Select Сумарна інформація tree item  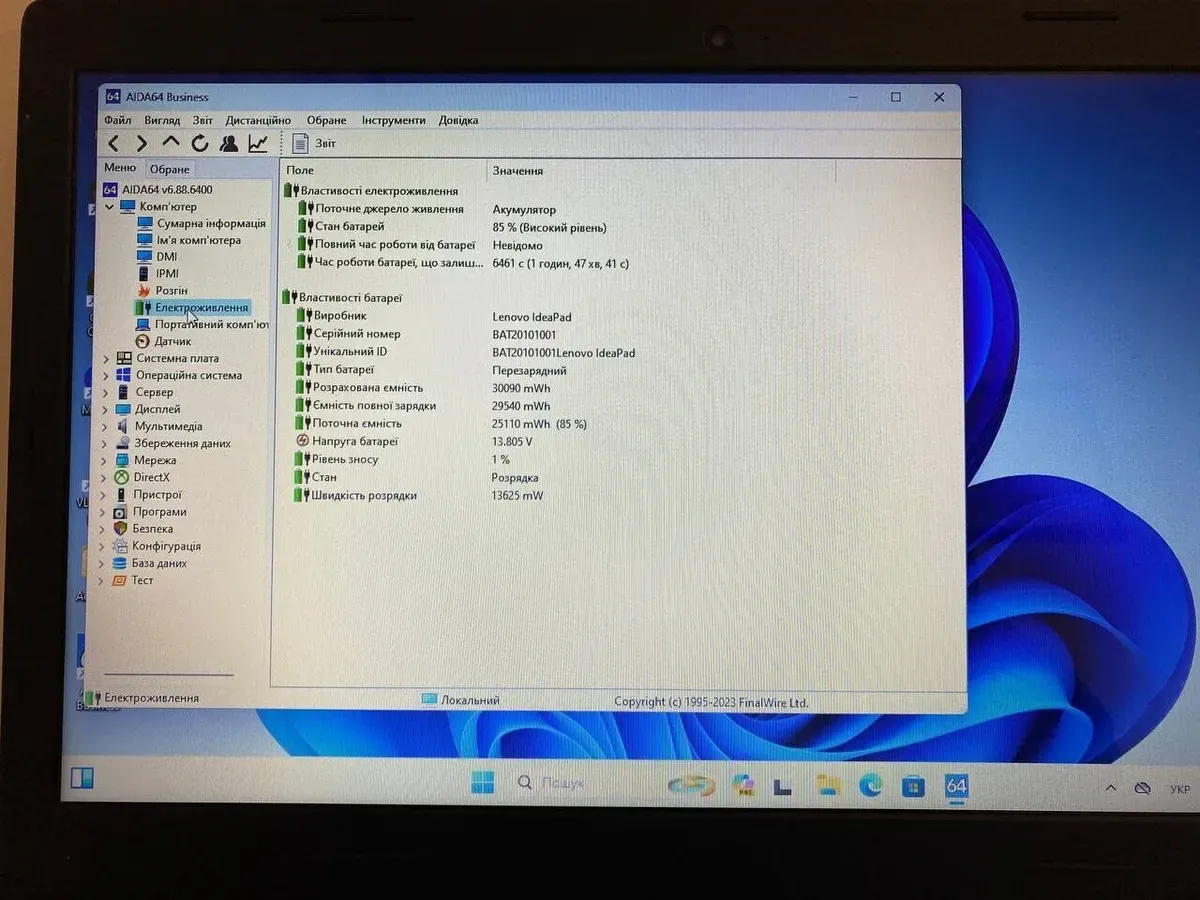[210, 224]
